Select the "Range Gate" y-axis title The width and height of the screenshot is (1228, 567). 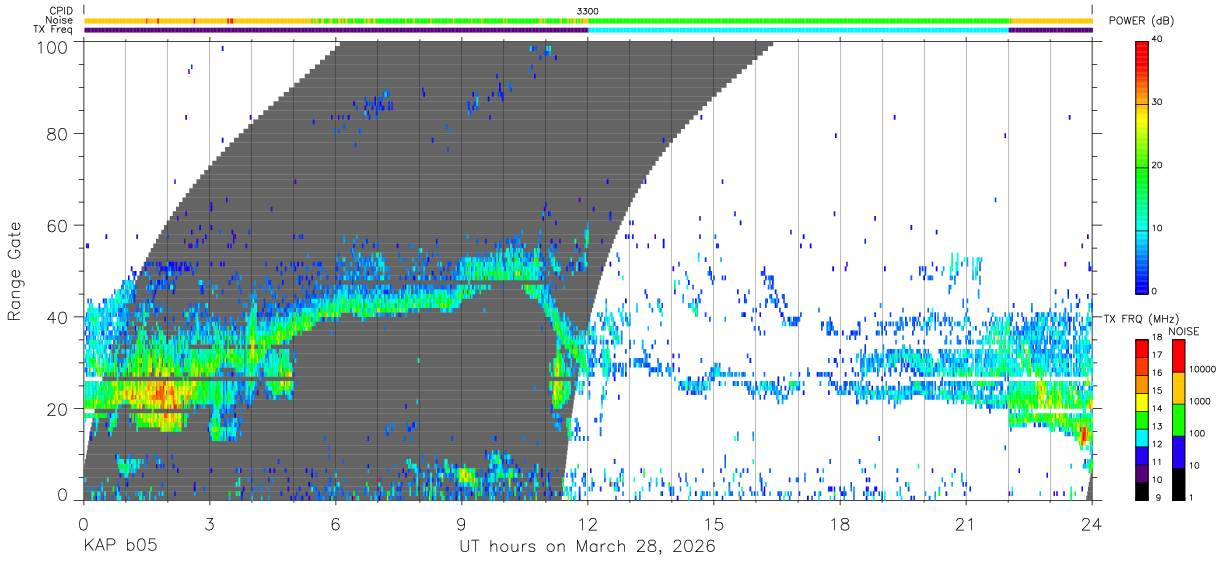15,271
